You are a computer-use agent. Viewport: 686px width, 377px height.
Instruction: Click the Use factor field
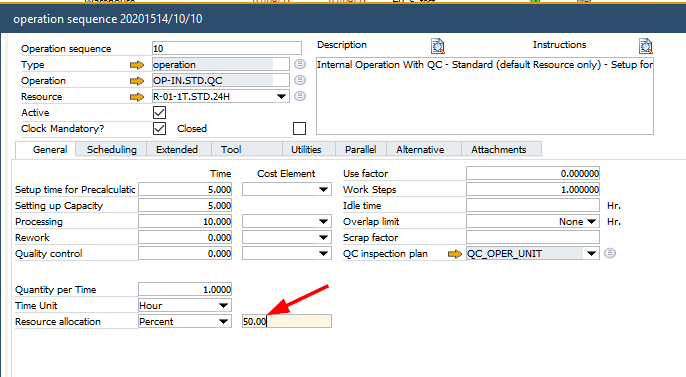click(x=533, y=173)
